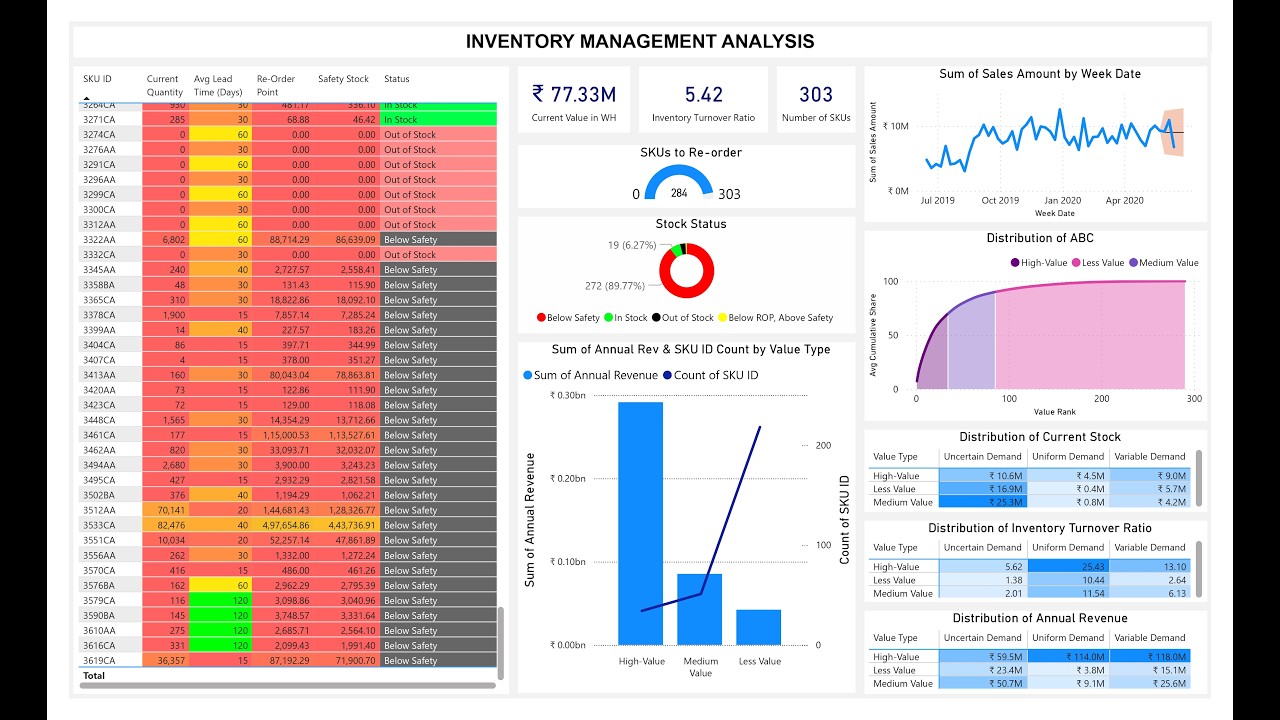The height and width of the screenshot is (720, 1280).
Task: Click the horizontal scrollbar below SKU table
Action: coord(288,685)
